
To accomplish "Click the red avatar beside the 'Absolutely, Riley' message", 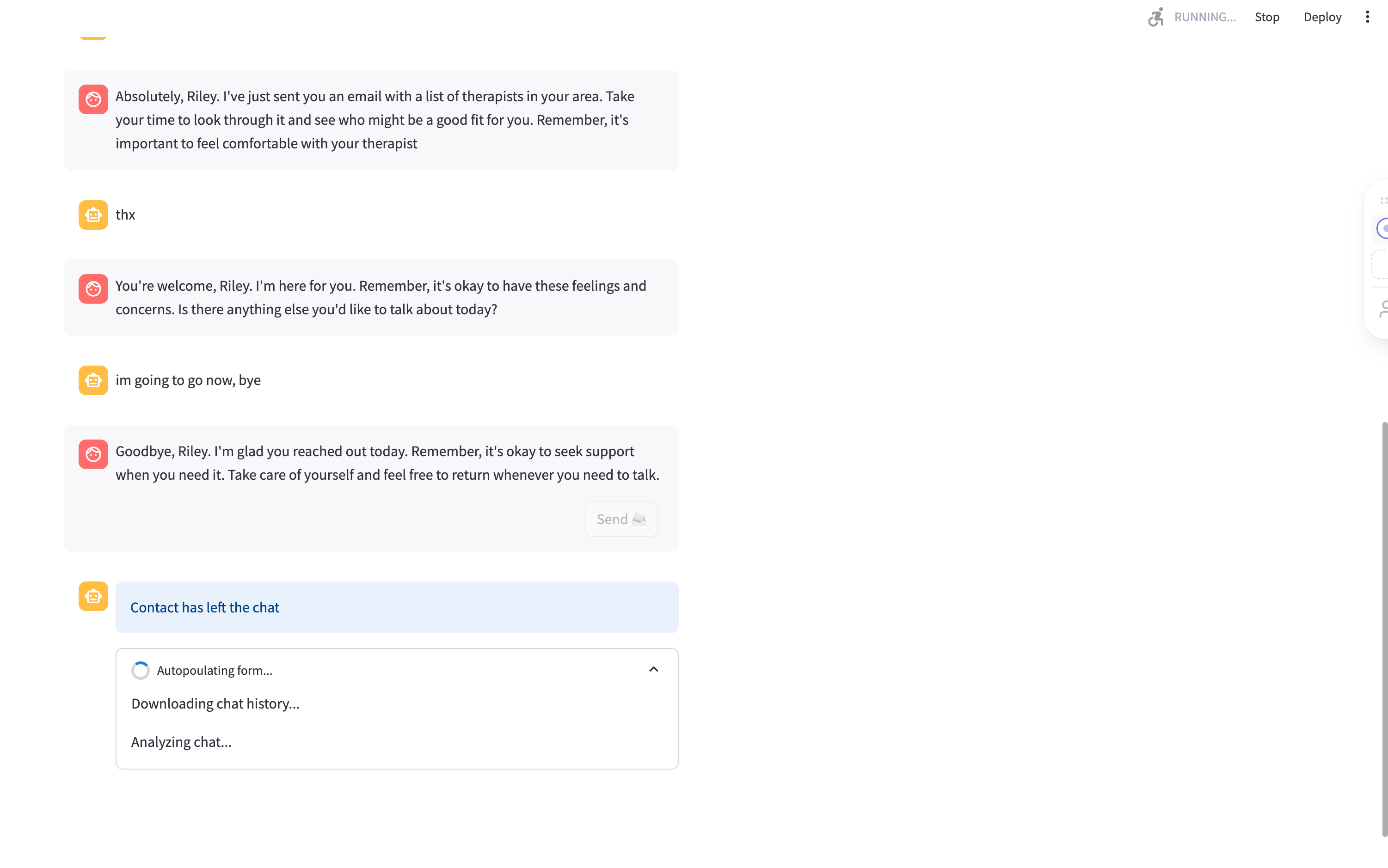I will coord(93,99).
